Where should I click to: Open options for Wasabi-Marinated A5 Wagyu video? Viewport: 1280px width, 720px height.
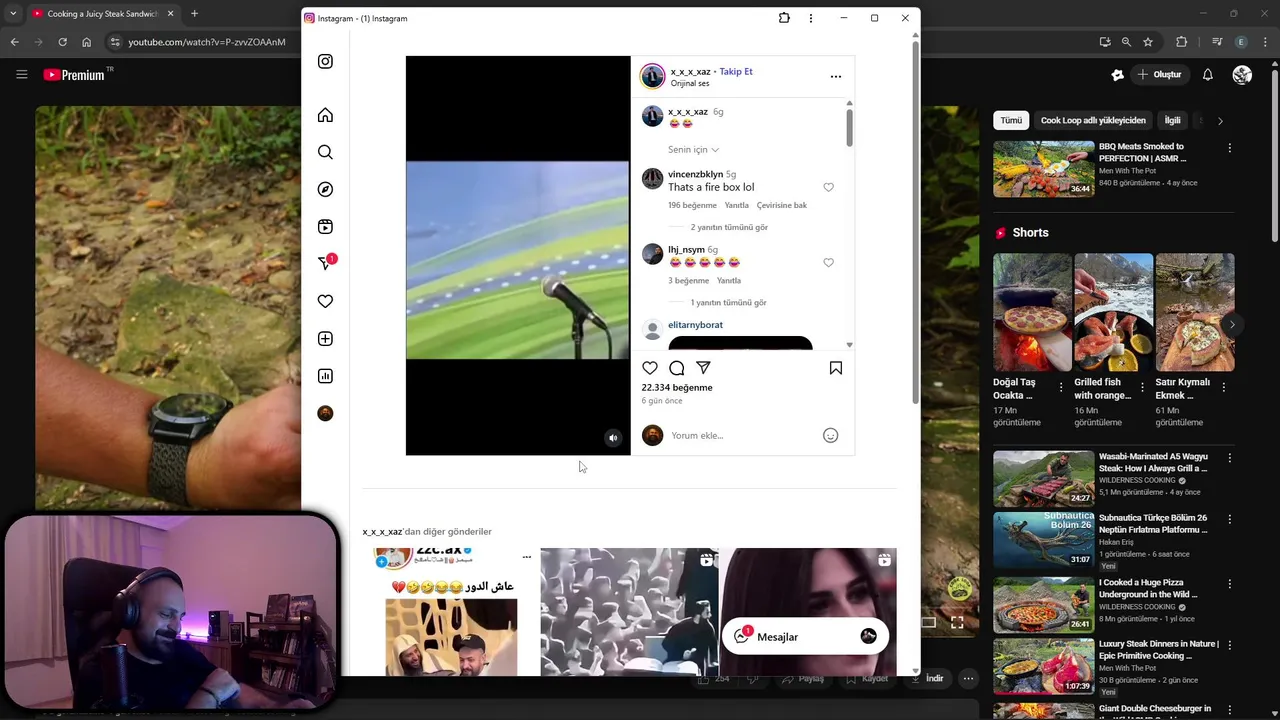pyautogui.click(x=1230, y=457)
